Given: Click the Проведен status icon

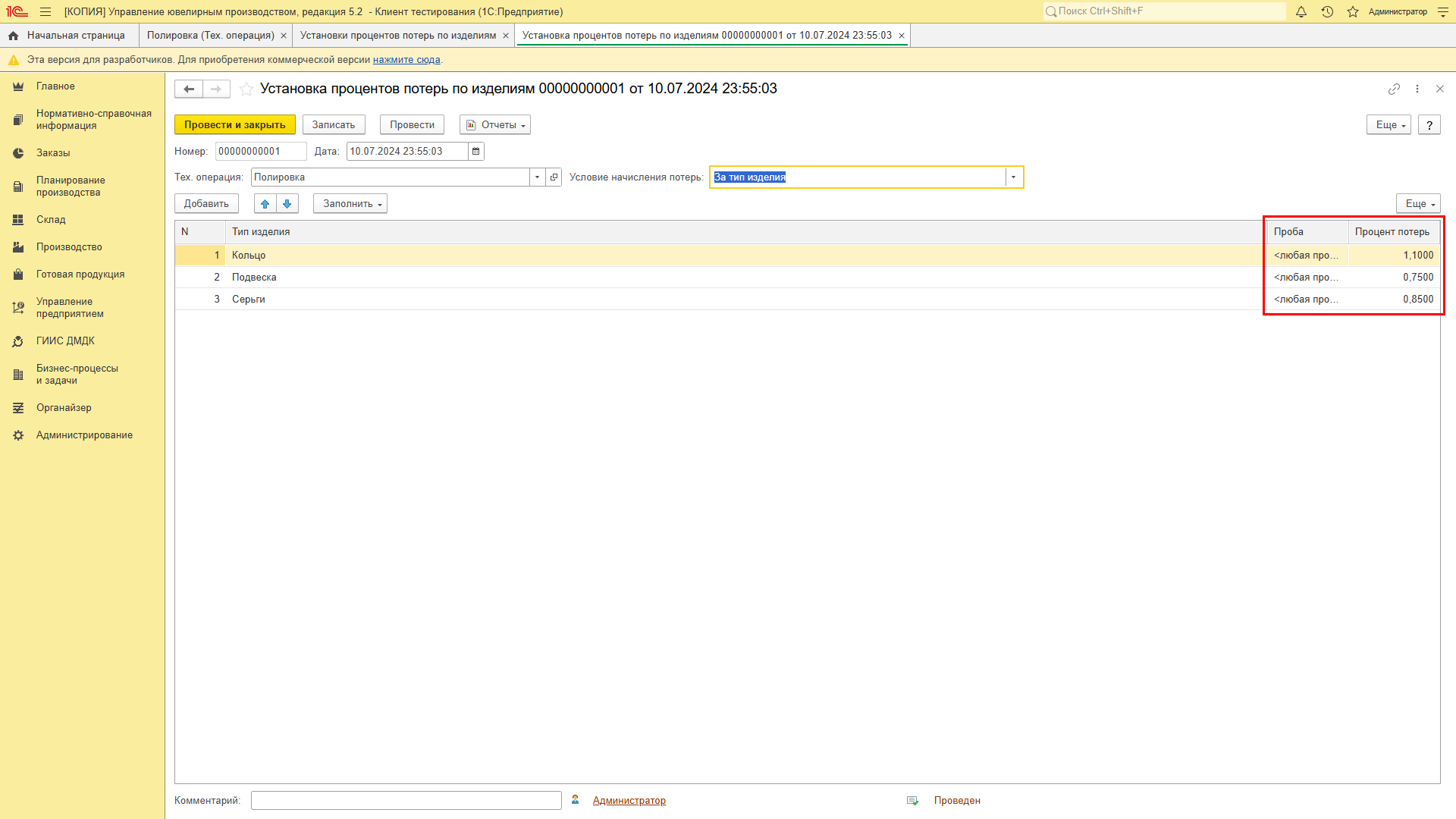Looking at the screenshot, I should click(913, 801).
